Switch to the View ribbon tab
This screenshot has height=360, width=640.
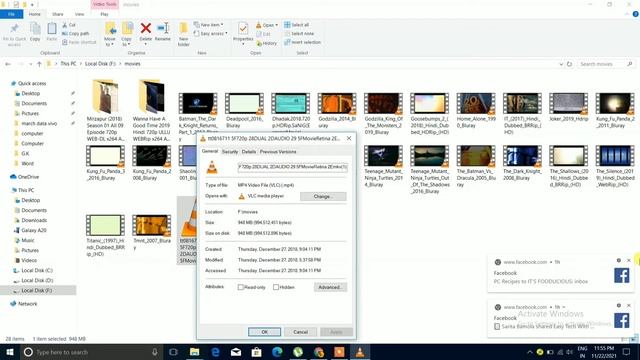pos(79,14)
